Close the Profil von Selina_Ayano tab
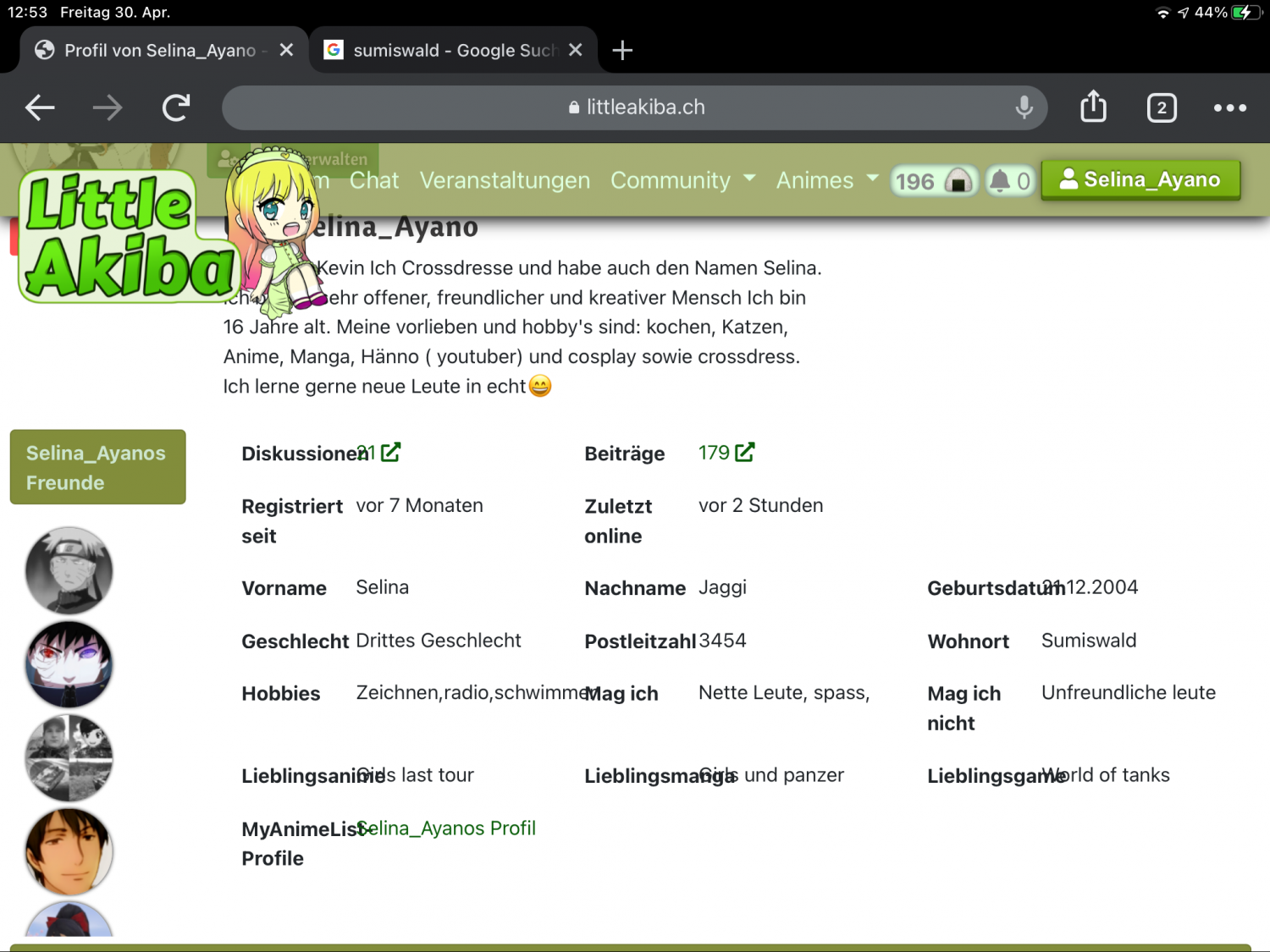Image resolution: width=1270 pixels, height=952 pixels. (286, 51)
